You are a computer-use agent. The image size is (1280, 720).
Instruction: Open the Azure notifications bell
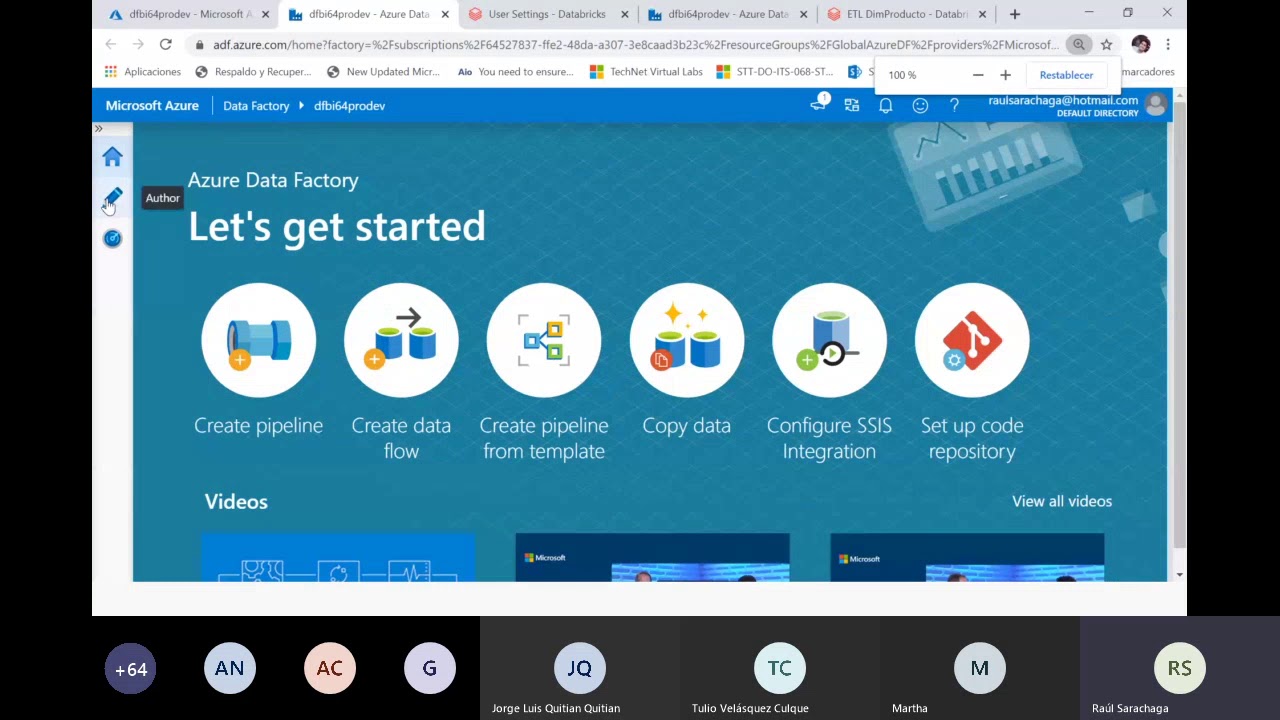[886, 105]
